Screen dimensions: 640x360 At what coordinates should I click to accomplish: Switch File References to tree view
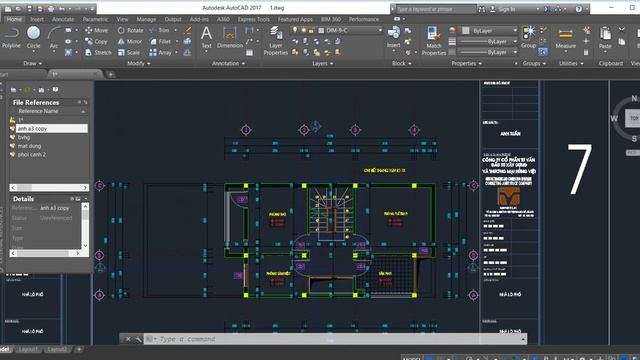point(85,102)
